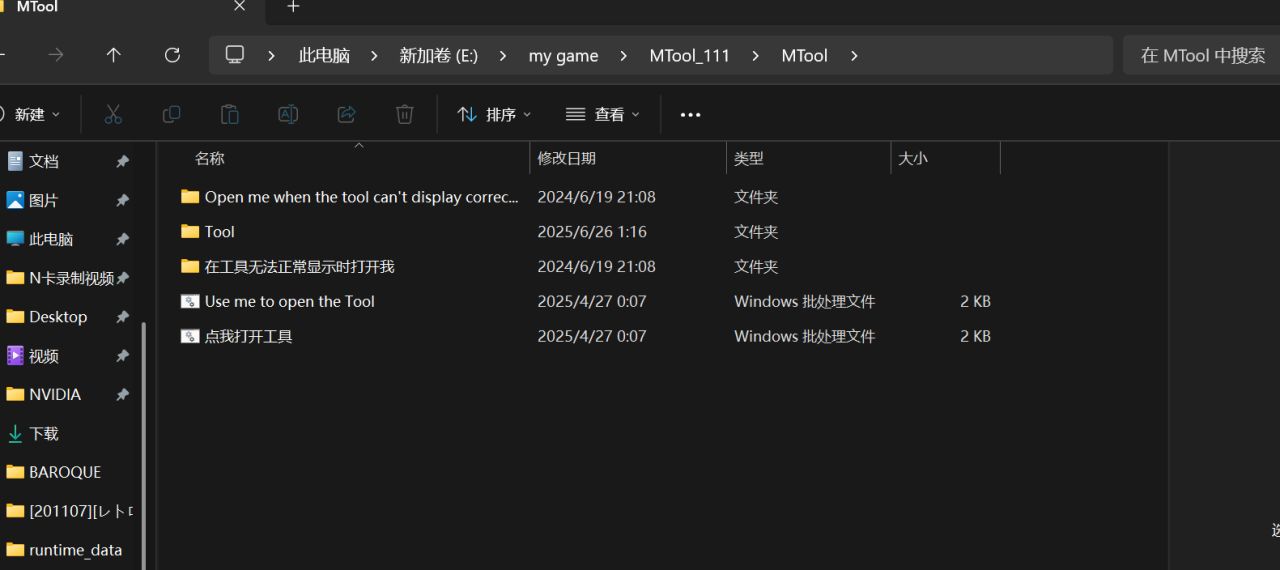Open the 排序 sort dropdown

click(494, 114)
